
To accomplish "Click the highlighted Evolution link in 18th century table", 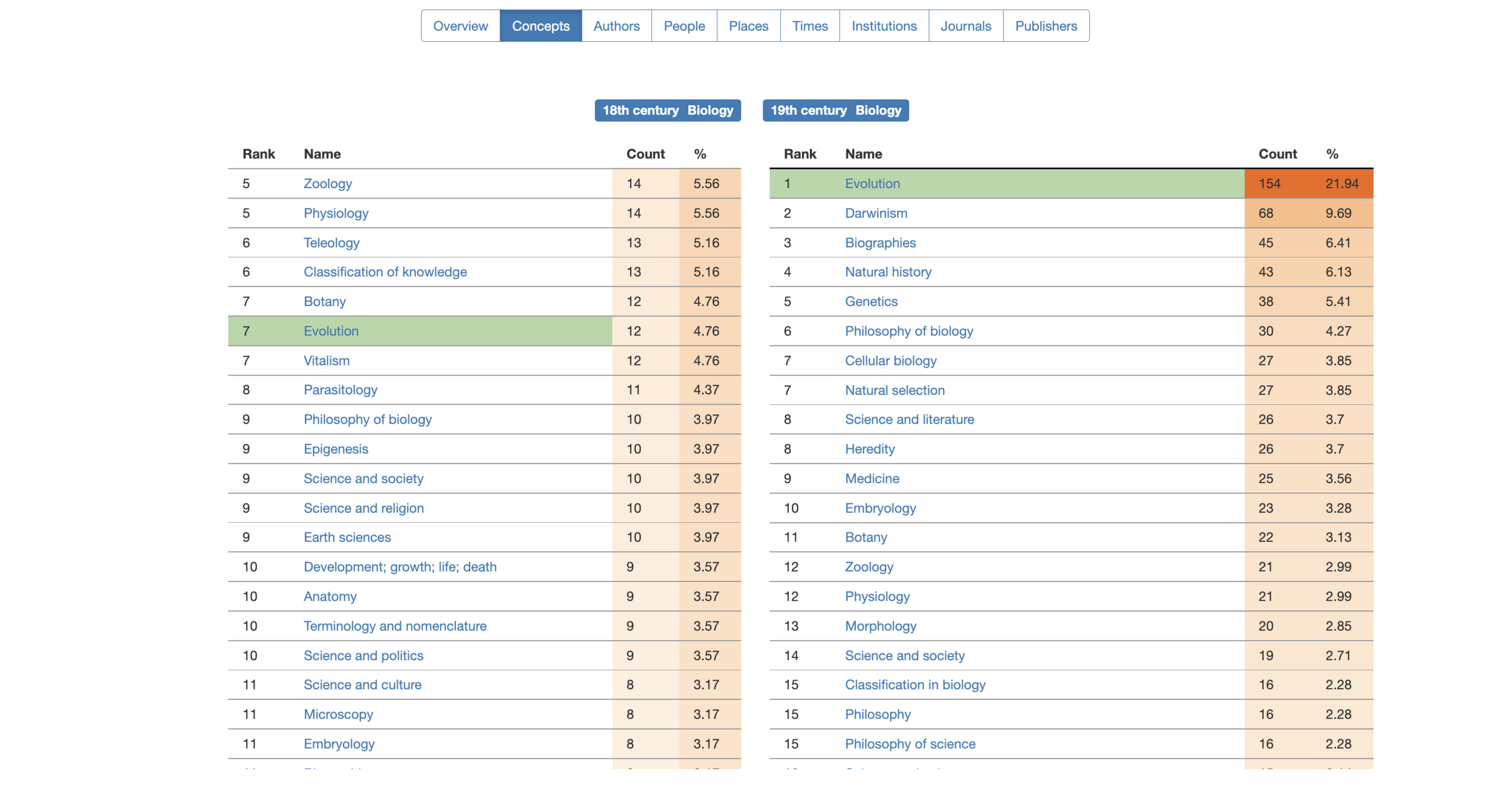I will pyautogui.click(x=331, y=331).
